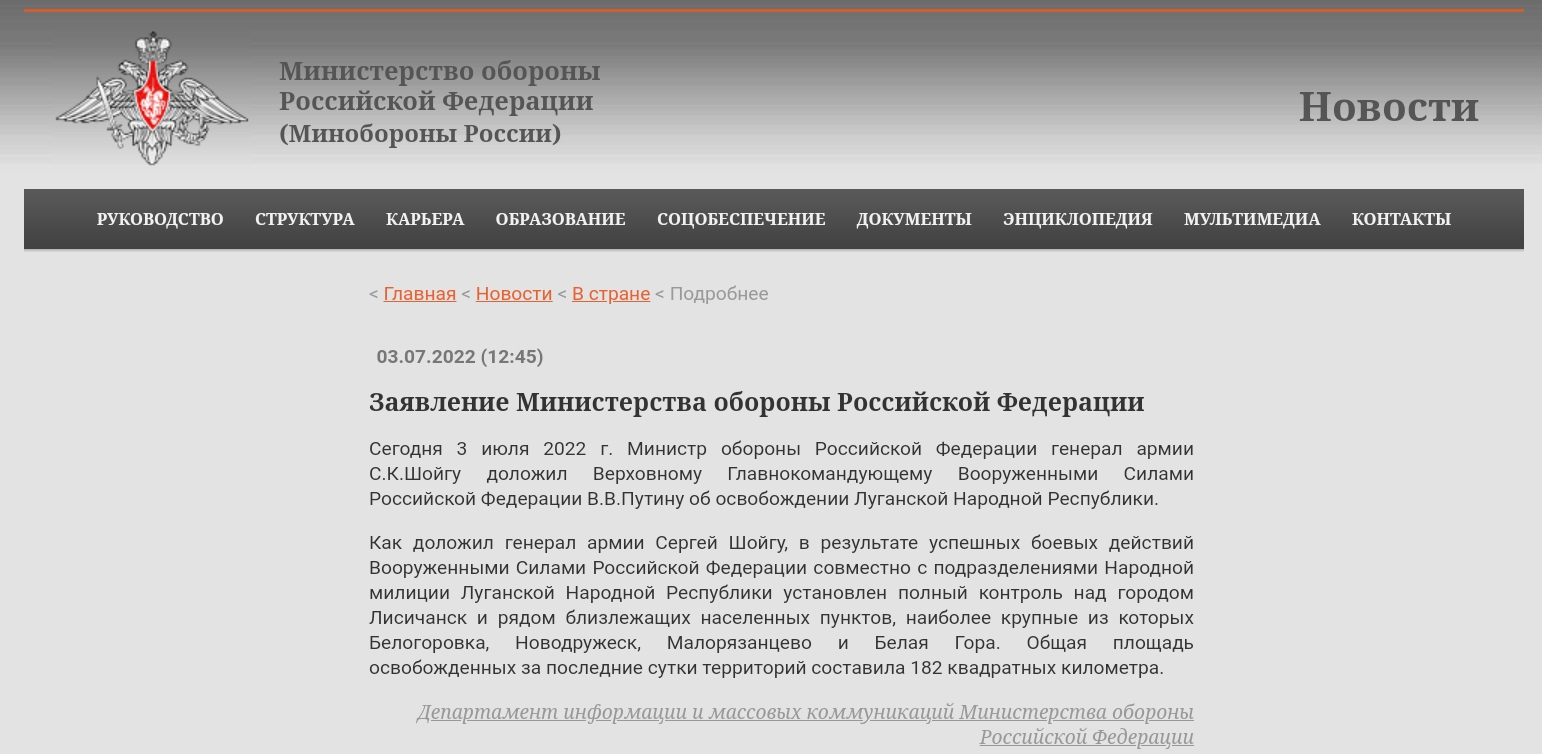Navigate to 'Энциклопедия' in the menu
Image resolution: width=1542 pixels, height=754 pixels.
(1077, 219)
